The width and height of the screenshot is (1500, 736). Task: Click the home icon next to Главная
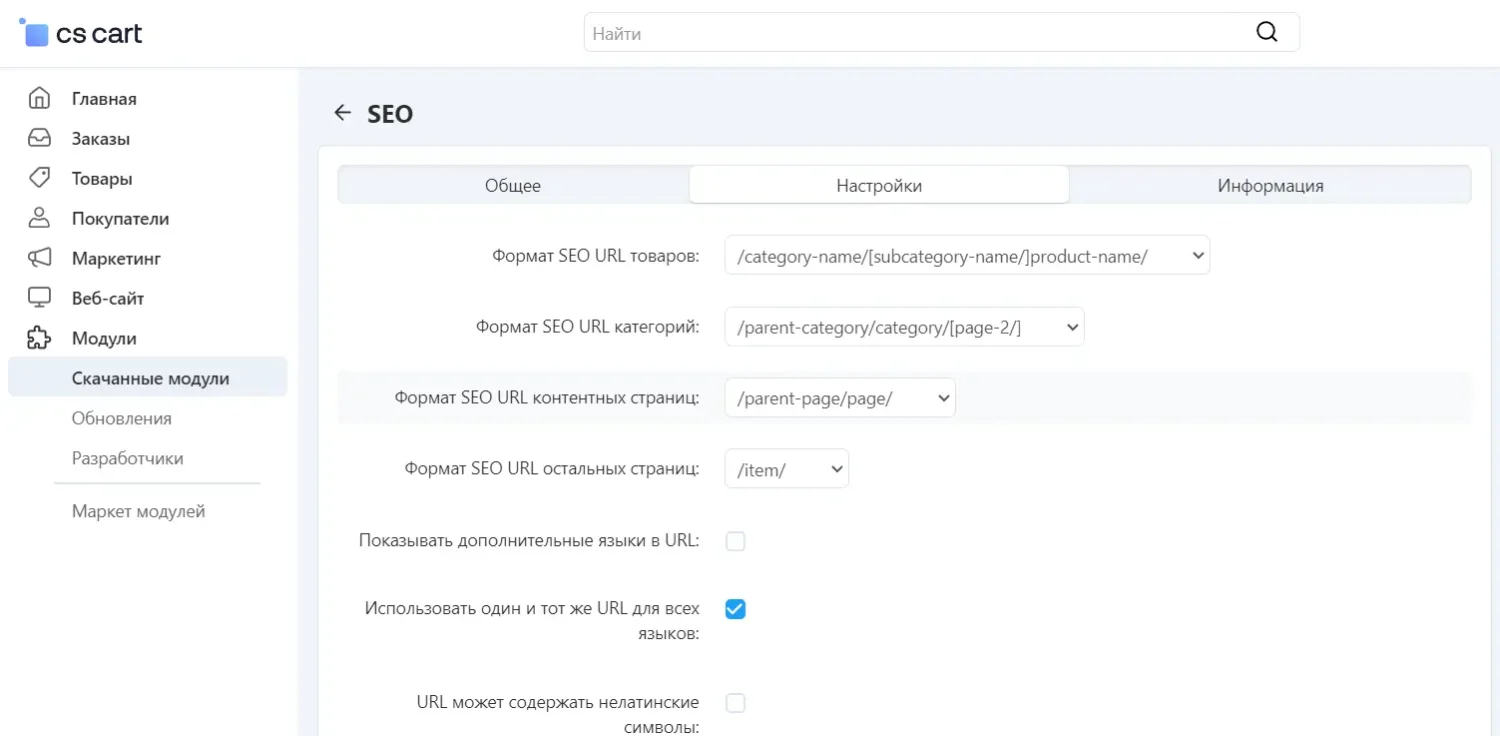(x=39, y=98)
